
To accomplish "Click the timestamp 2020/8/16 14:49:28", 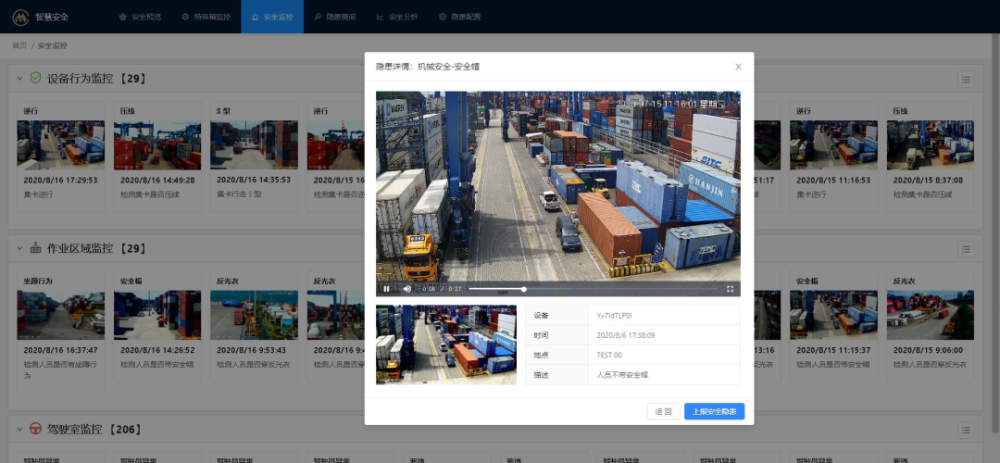I will pyautogui.click(x=158, y=180).
